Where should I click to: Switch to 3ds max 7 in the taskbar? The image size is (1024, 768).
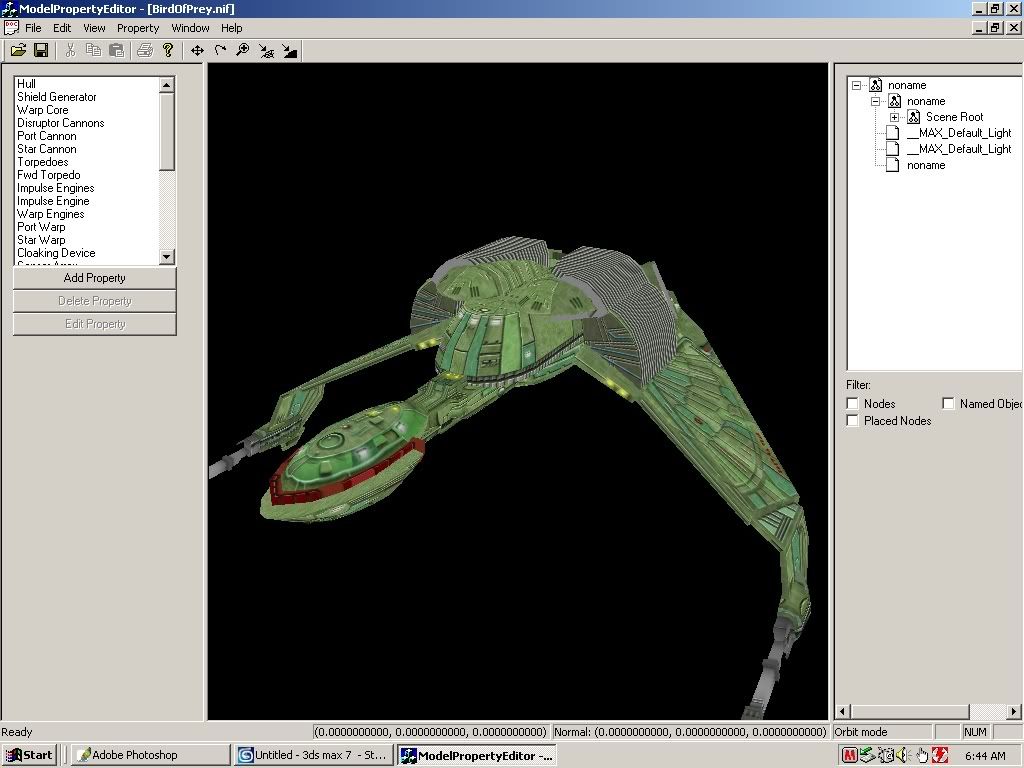click(313, 756)
